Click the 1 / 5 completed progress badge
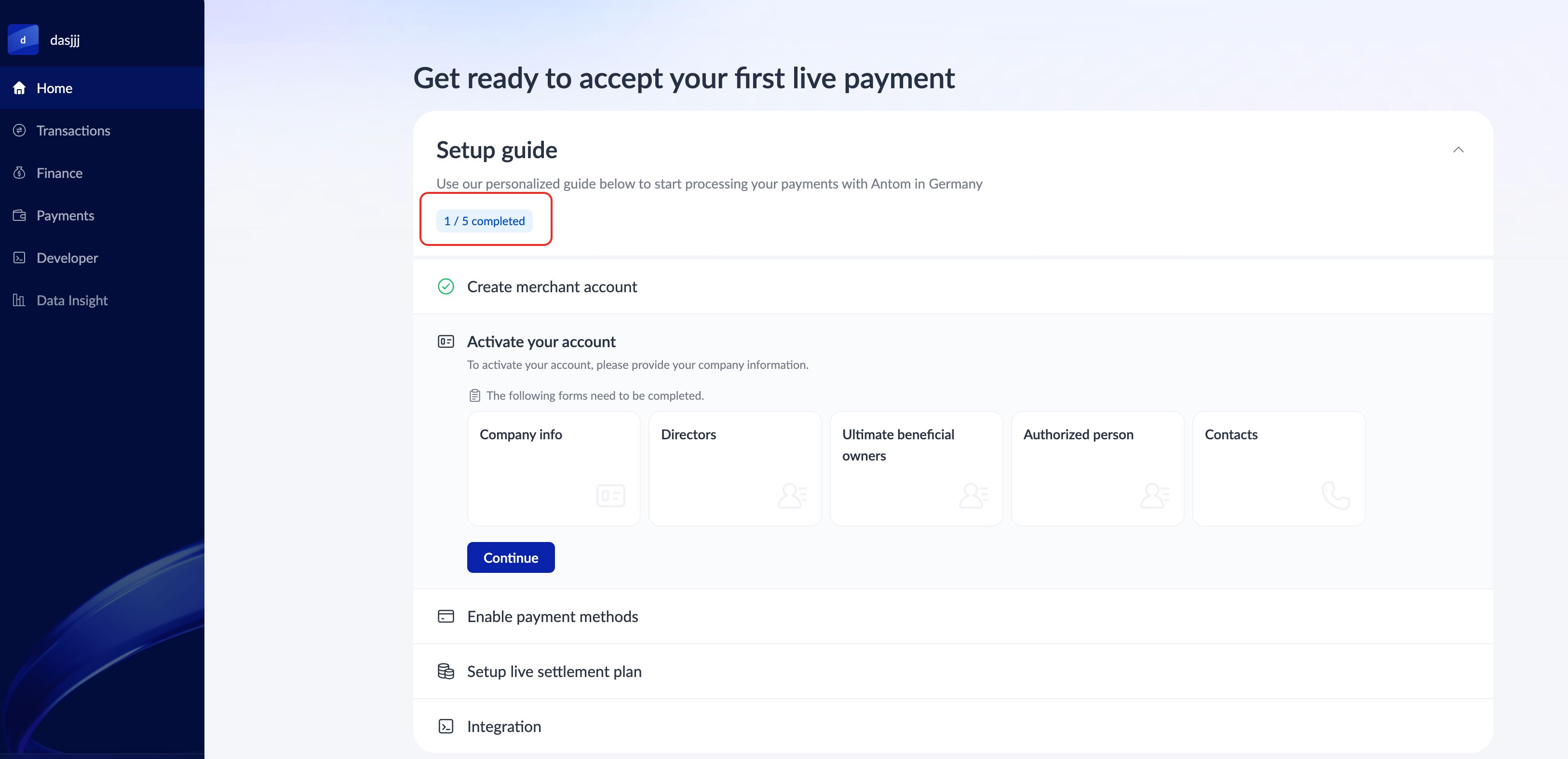This screenshot has height=759, width=1568. 484,221
